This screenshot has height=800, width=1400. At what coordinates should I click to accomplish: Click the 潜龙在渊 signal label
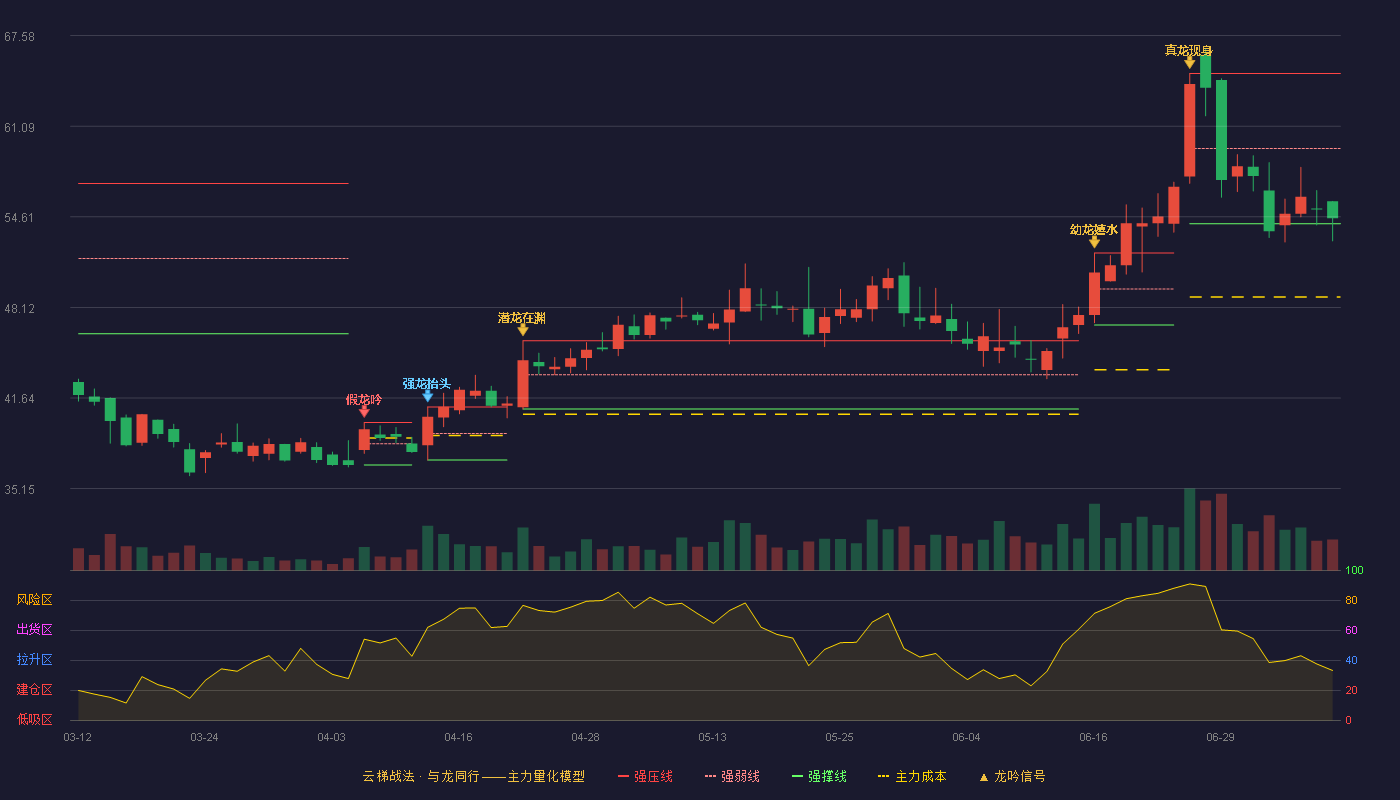(x=522, y=318)
